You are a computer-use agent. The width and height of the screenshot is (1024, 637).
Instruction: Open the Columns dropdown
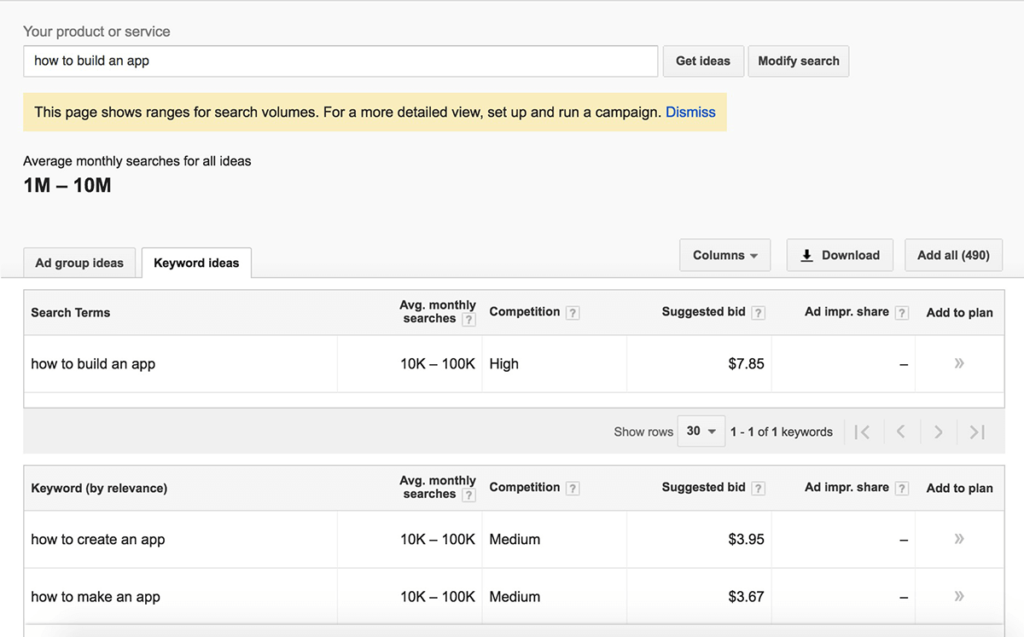[x=725, y=255]
